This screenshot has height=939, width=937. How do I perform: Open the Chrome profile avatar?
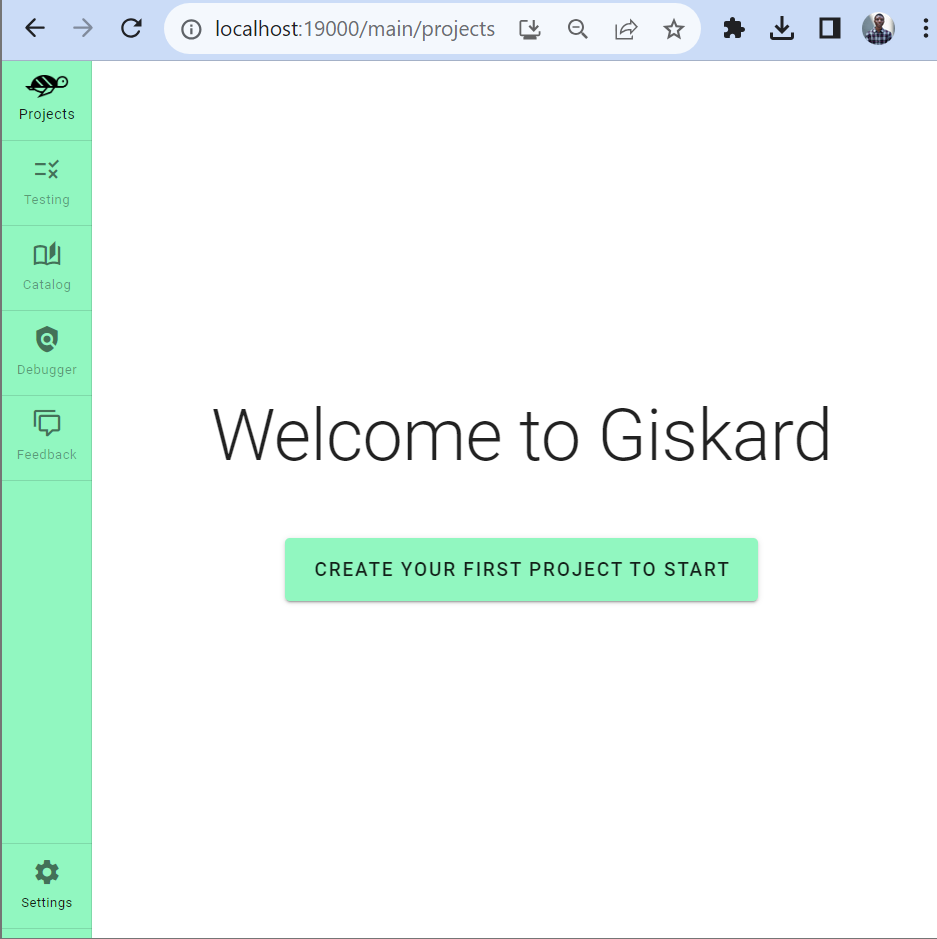pyautogui.click(x=878, y=28)
